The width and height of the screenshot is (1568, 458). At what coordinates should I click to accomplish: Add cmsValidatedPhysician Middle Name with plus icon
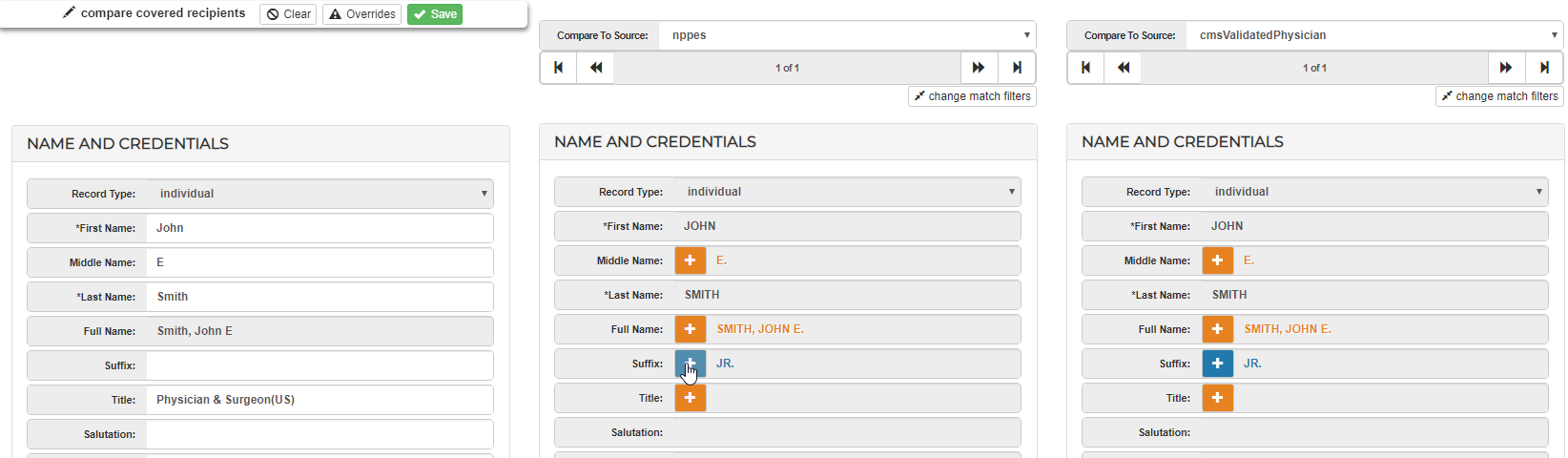1217,260
